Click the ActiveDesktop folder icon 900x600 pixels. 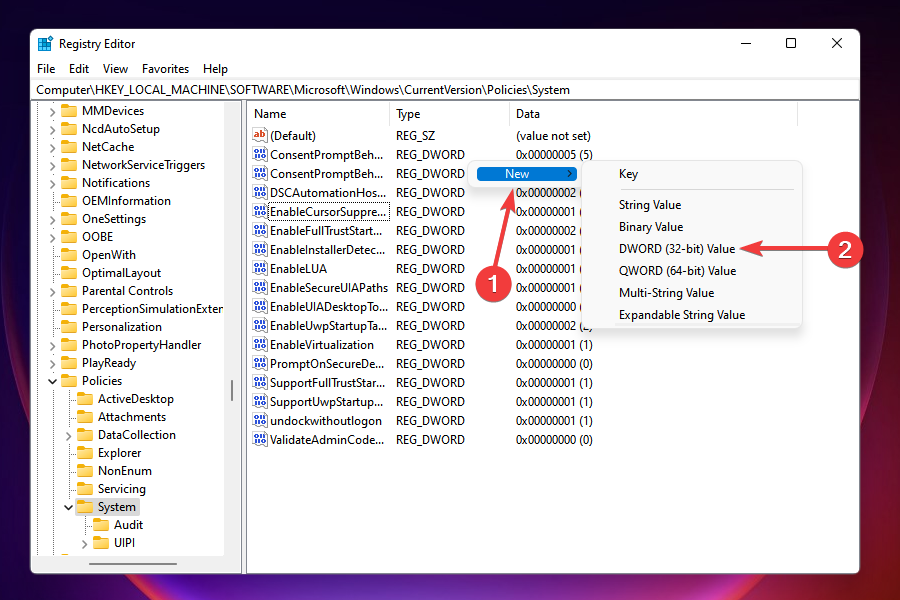[x=85, y=398]
